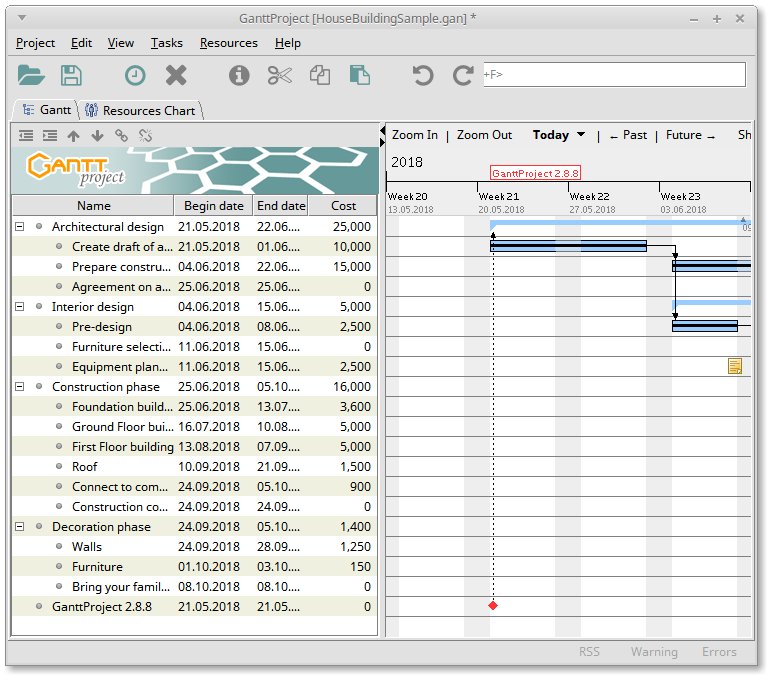Delete task with the X toolbar icon
The width and height of the screenshot is (767, 675).
[x=176, y=76]
